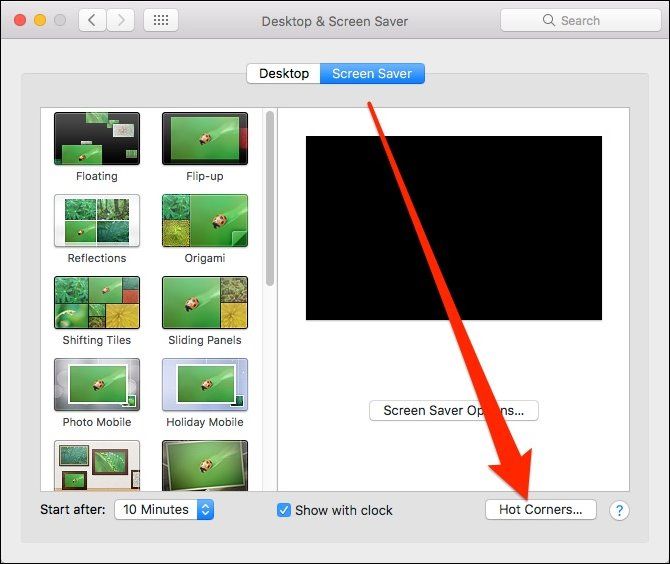Go back with the left chevron button
The image size is (670, 564).
[92, 20]
